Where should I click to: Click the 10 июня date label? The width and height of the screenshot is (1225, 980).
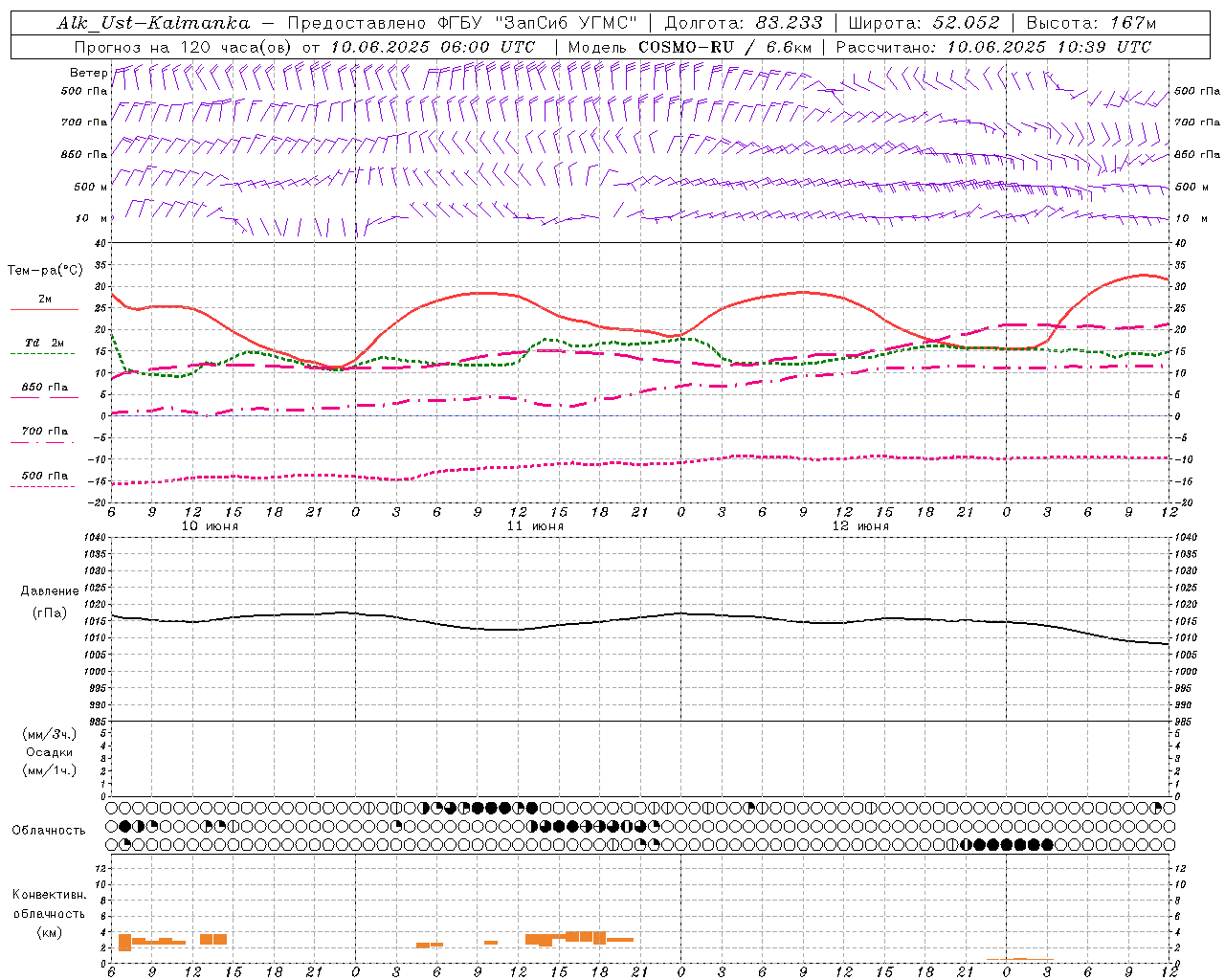[210, 526]
